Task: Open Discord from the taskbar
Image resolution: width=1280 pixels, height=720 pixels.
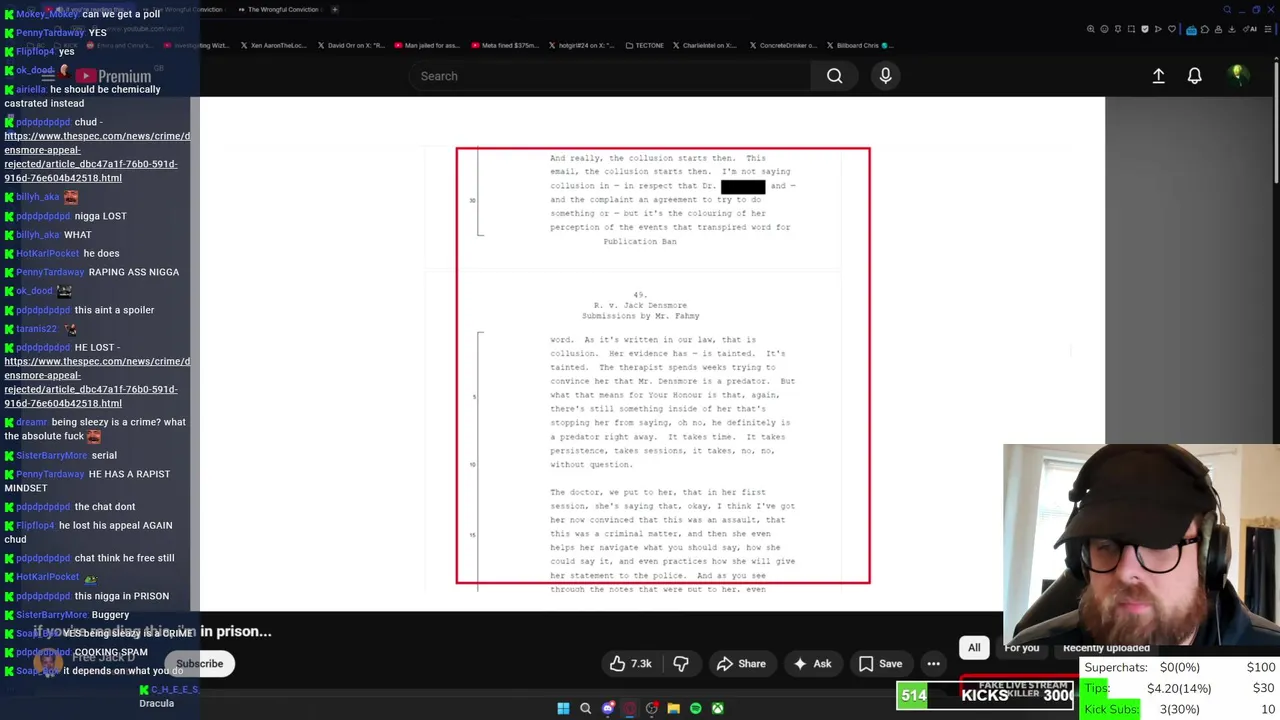Action: 608,708
